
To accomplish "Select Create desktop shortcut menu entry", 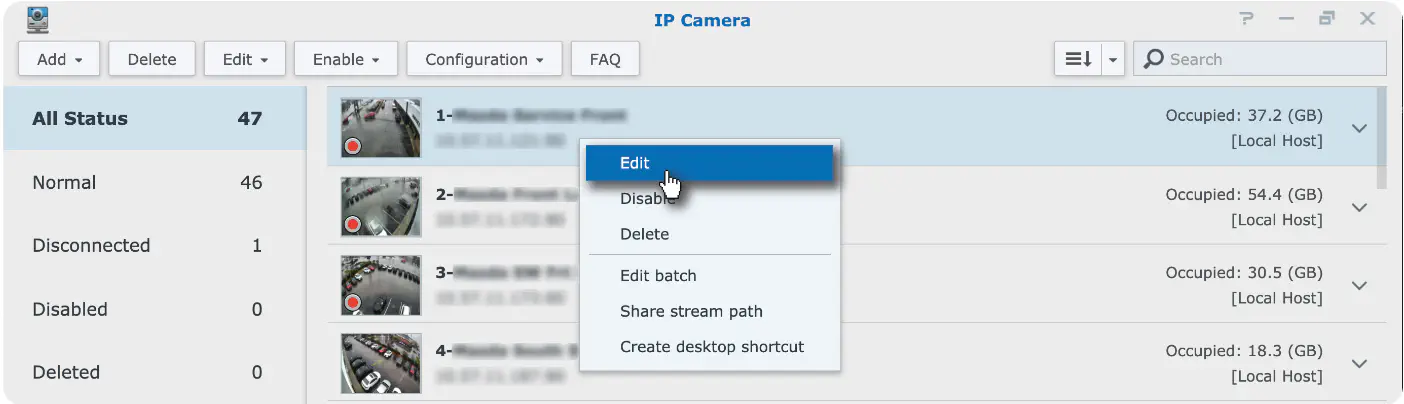I will [x=712, y=347].
